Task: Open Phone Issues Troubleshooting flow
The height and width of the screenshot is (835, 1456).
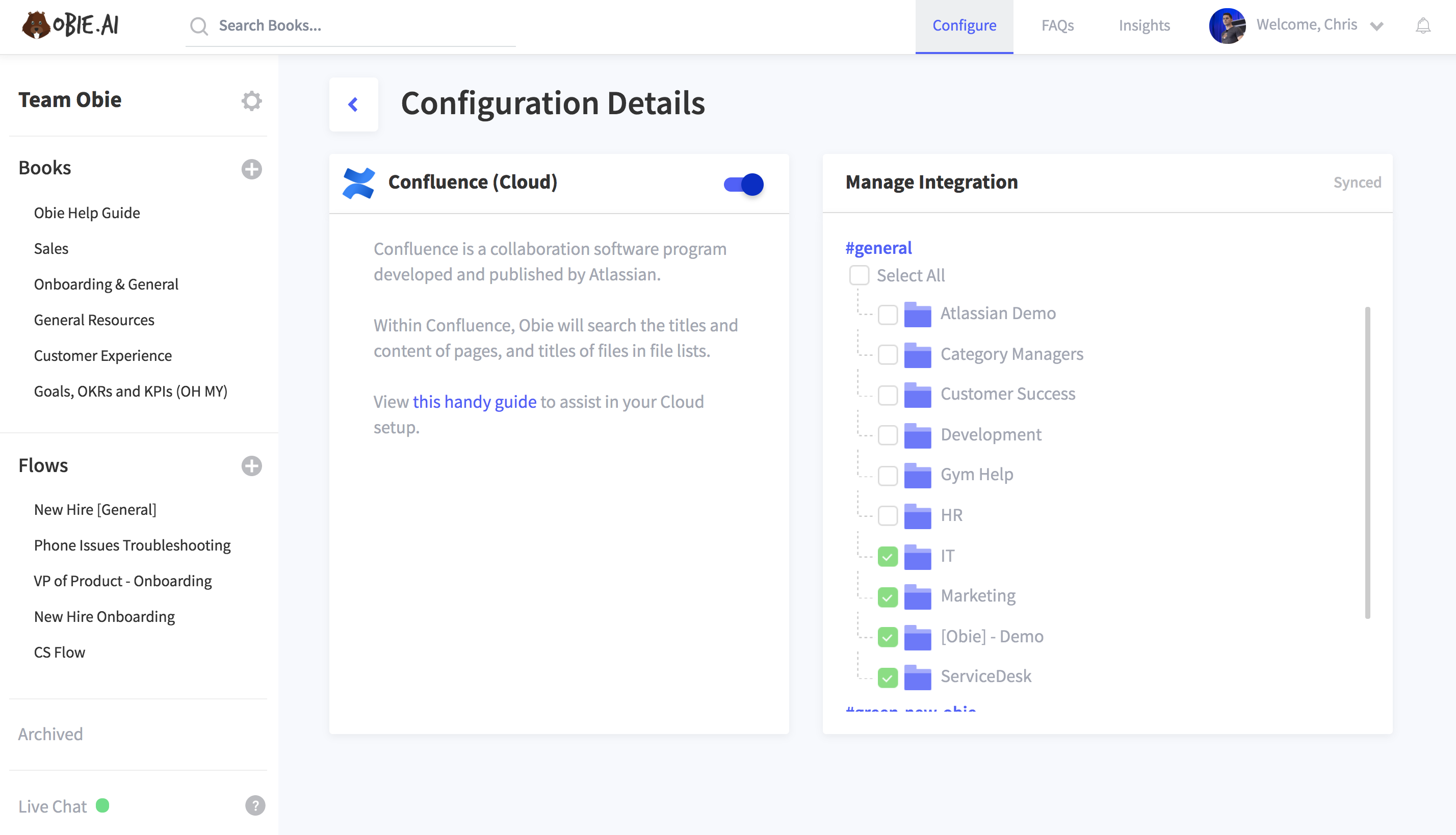Action: pos(132,545)
